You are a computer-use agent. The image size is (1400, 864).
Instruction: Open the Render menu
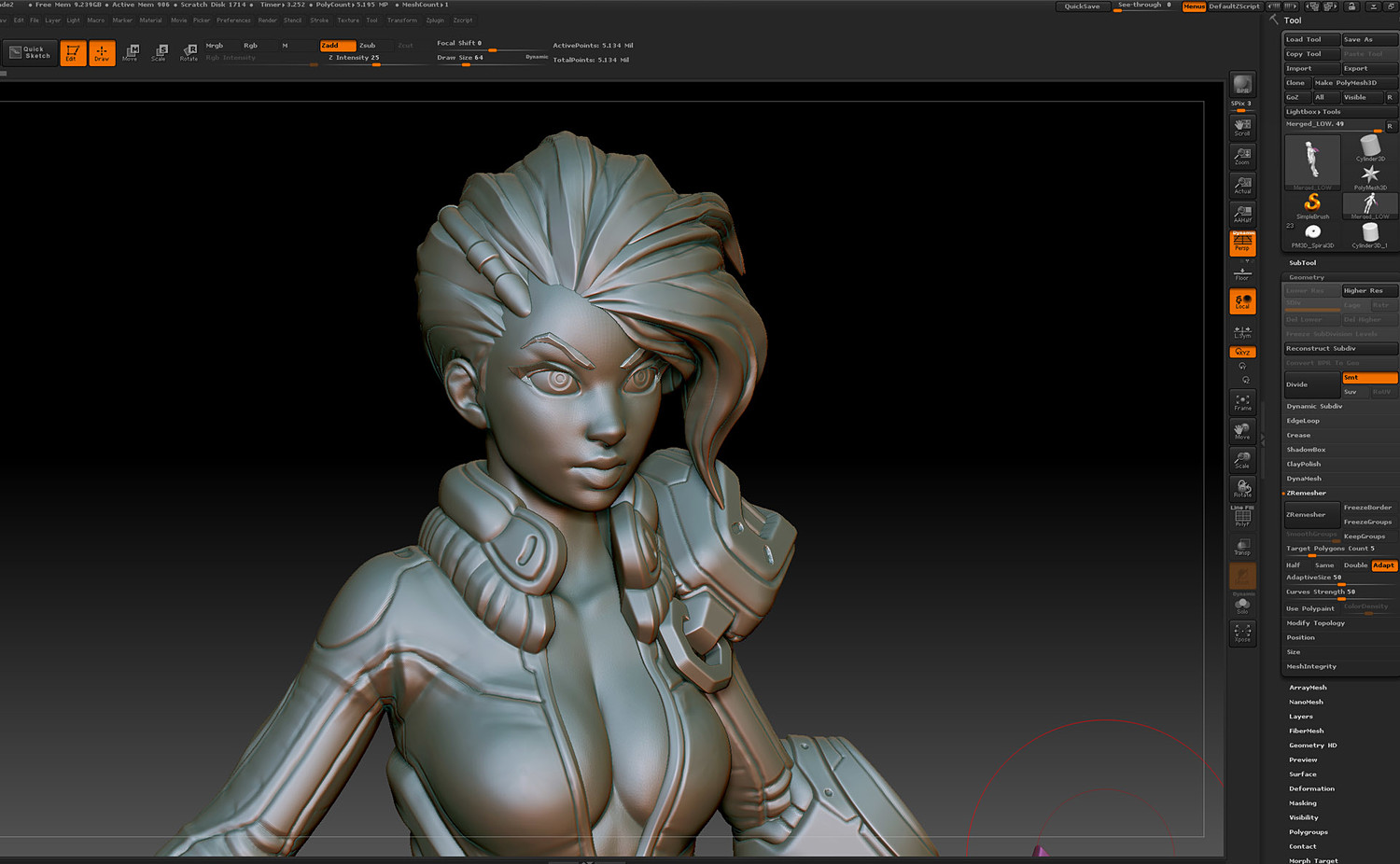267,20
